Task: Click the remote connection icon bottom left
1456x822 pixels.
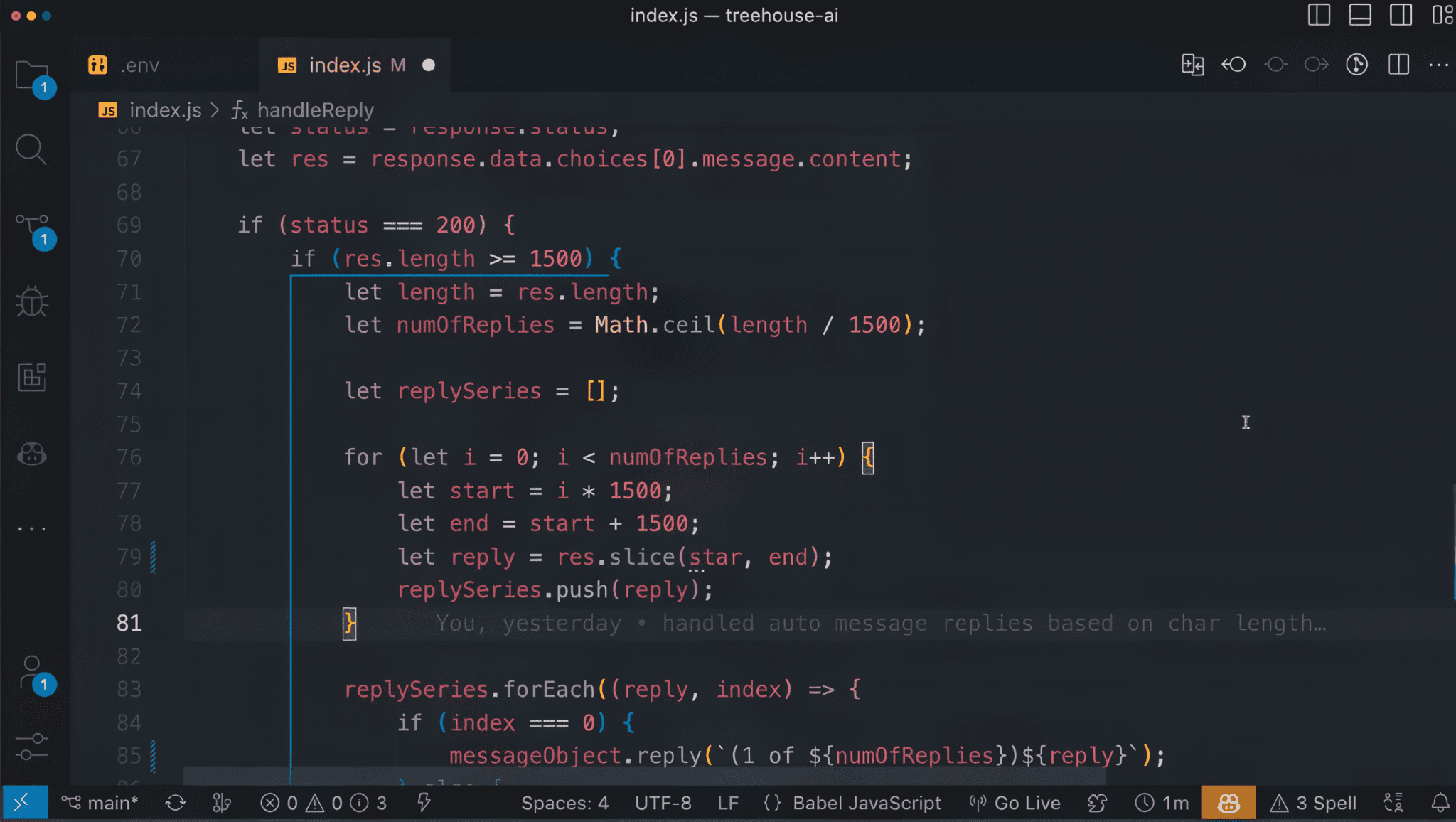Action: [23, 802]
